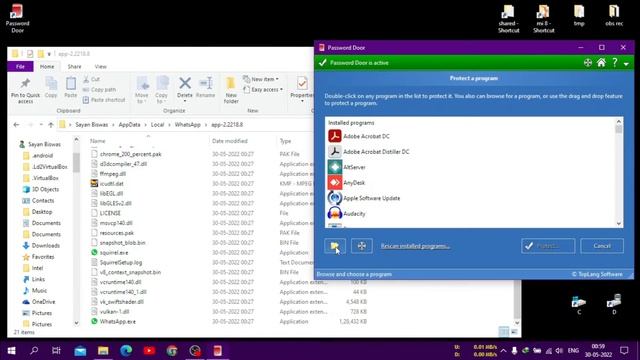This screenshot has height=360, width=640.
Task: Open the File tab in File Explorer
Action: 20,66
